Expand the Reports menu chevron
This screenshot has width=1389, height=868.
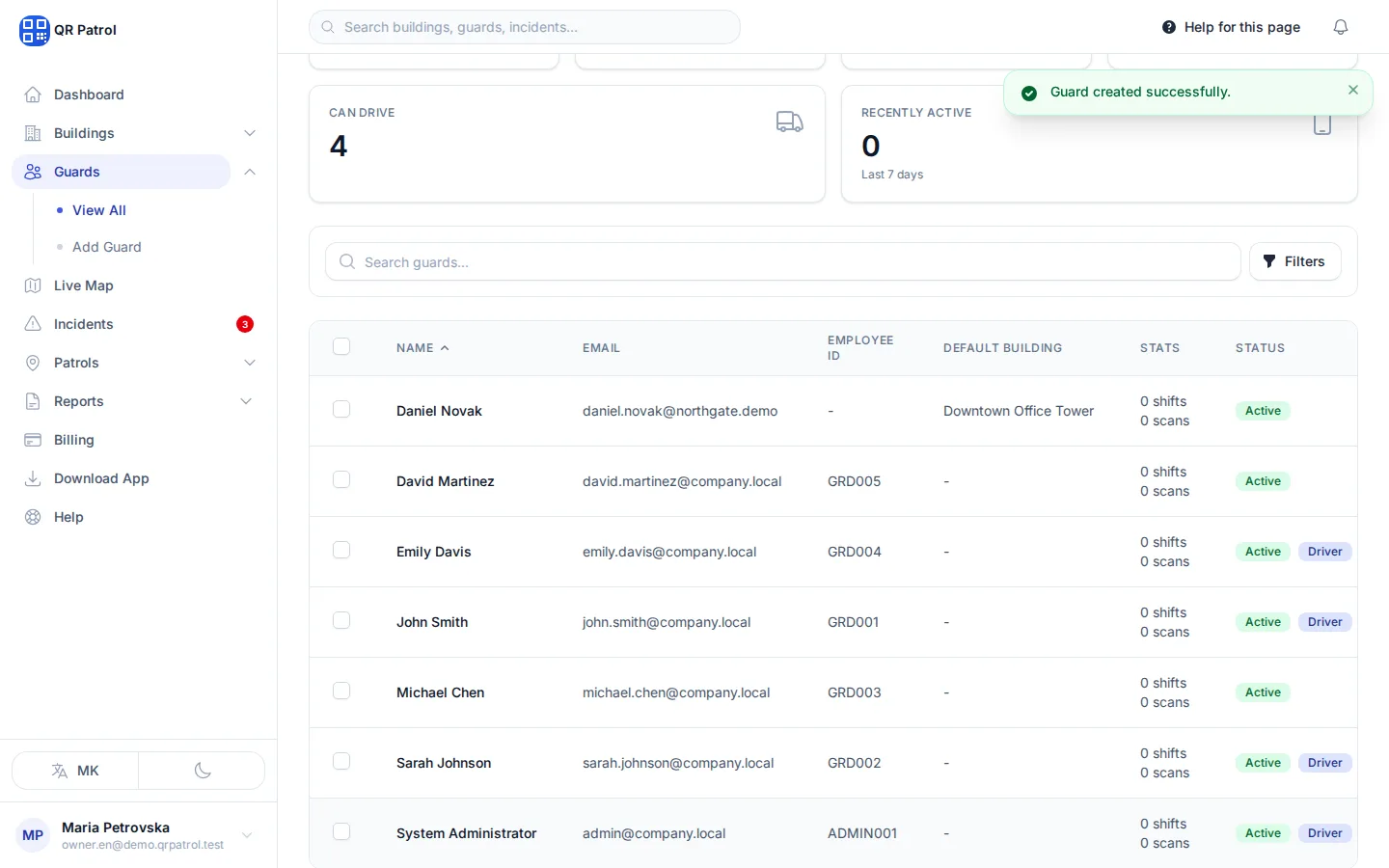tap(246, 401)
